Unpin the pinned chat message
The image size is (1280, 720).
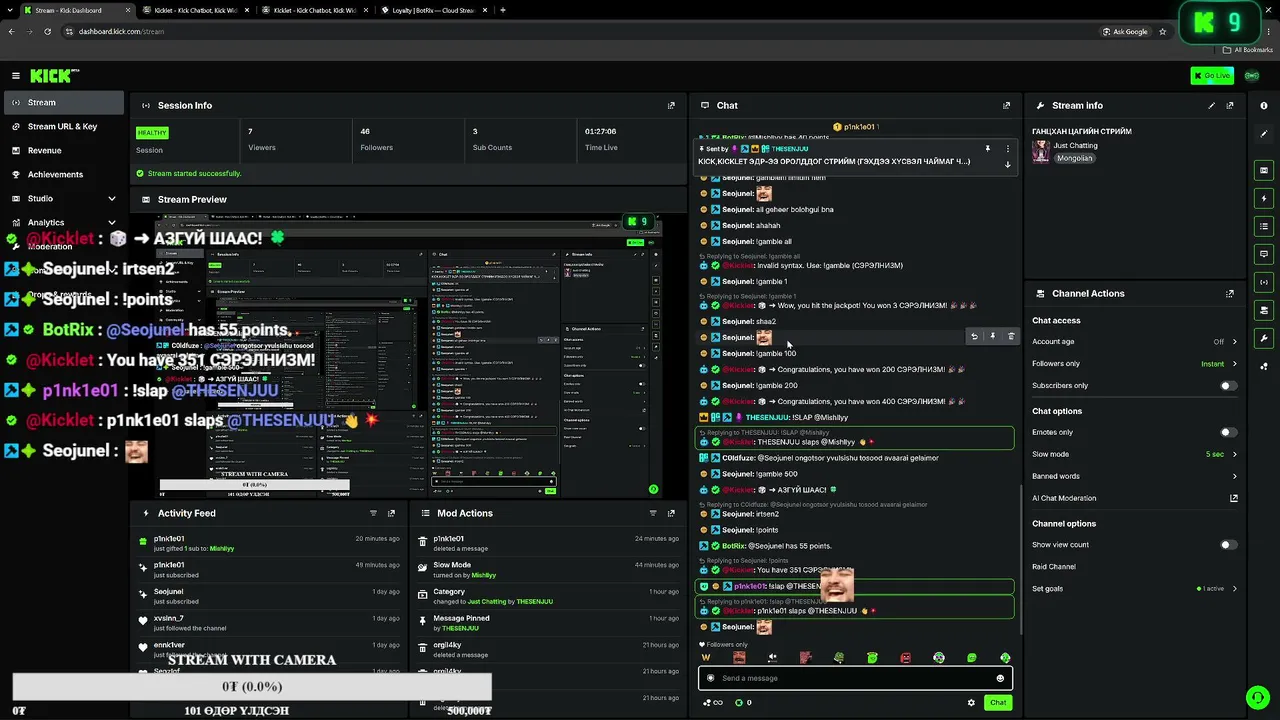pyautogui.click(x=988, y=149)
